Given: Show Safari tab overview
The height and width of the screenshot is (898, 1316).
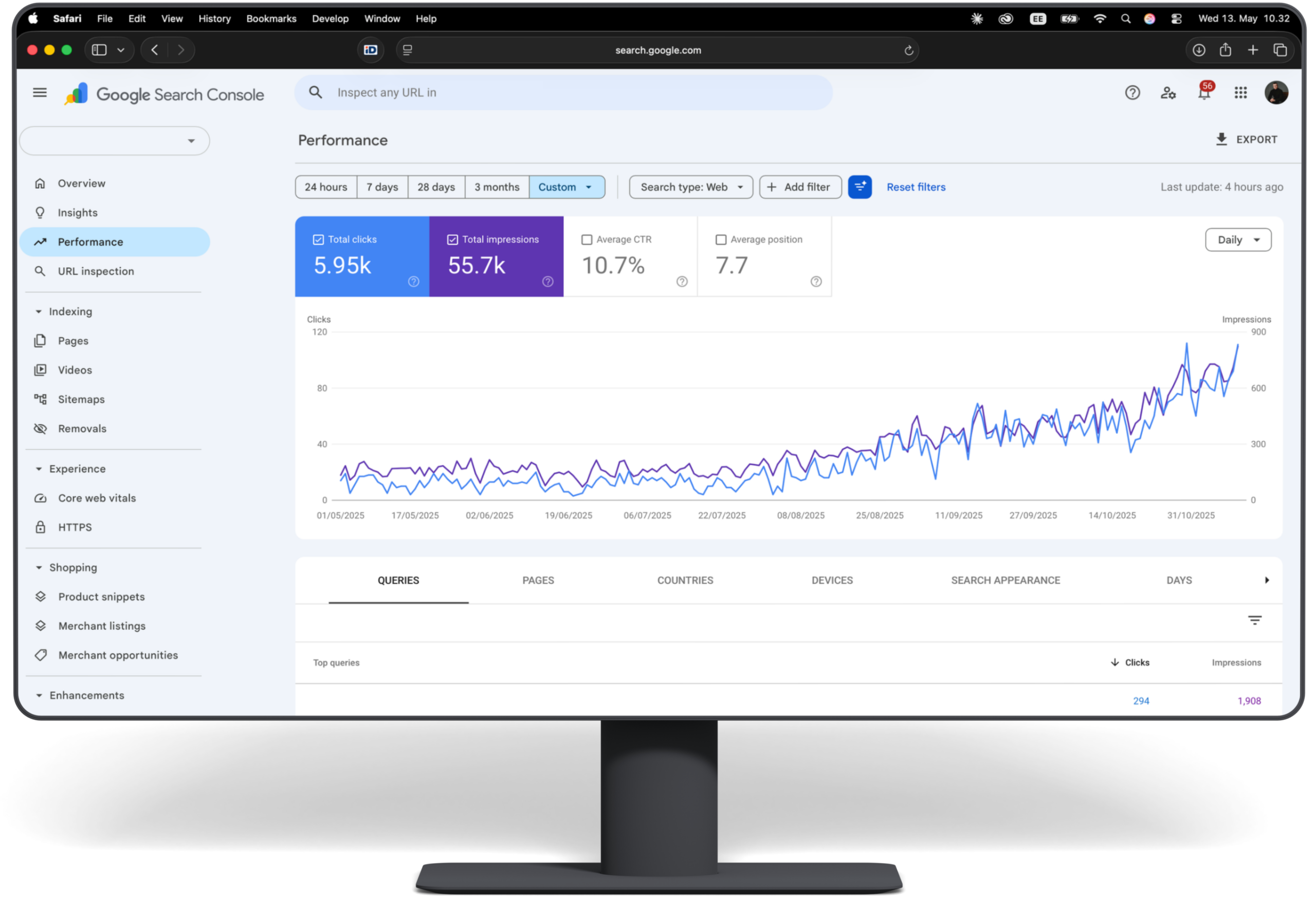Looking at the screenshot, I should [x=1280, y=50].
